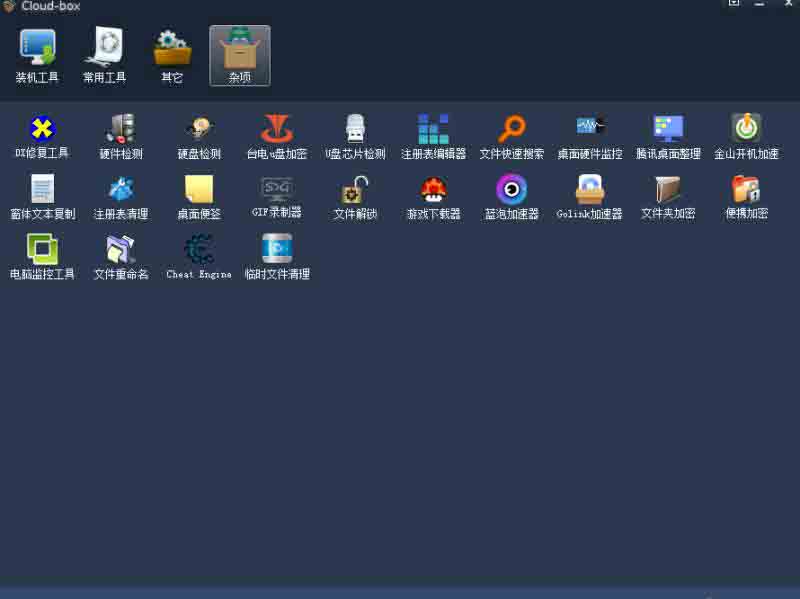Switch to the 常用工具 tab
This screenshot has height=599, width=800.
105,56
